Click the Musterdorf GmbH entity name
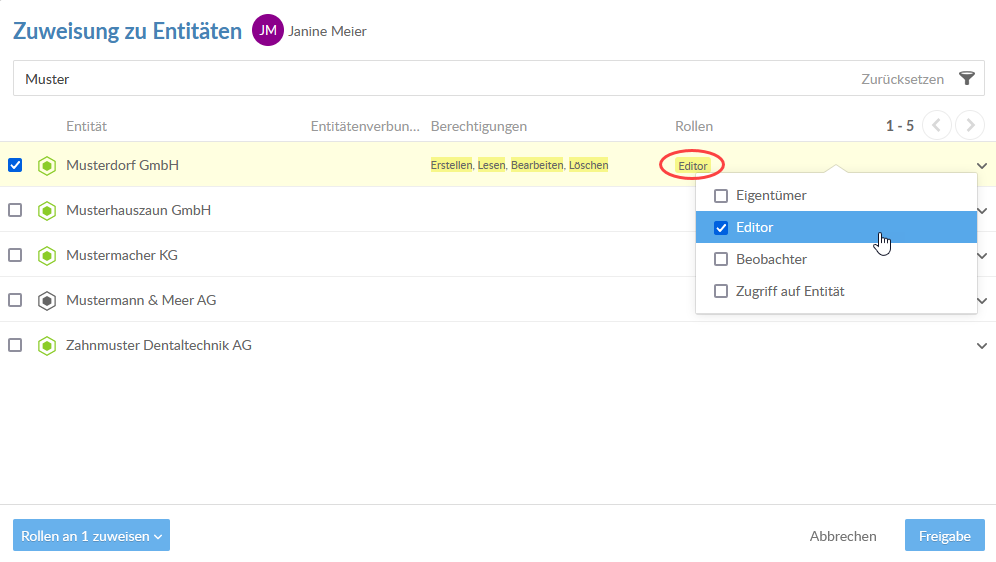996x562 pixels. pos(123,165)
